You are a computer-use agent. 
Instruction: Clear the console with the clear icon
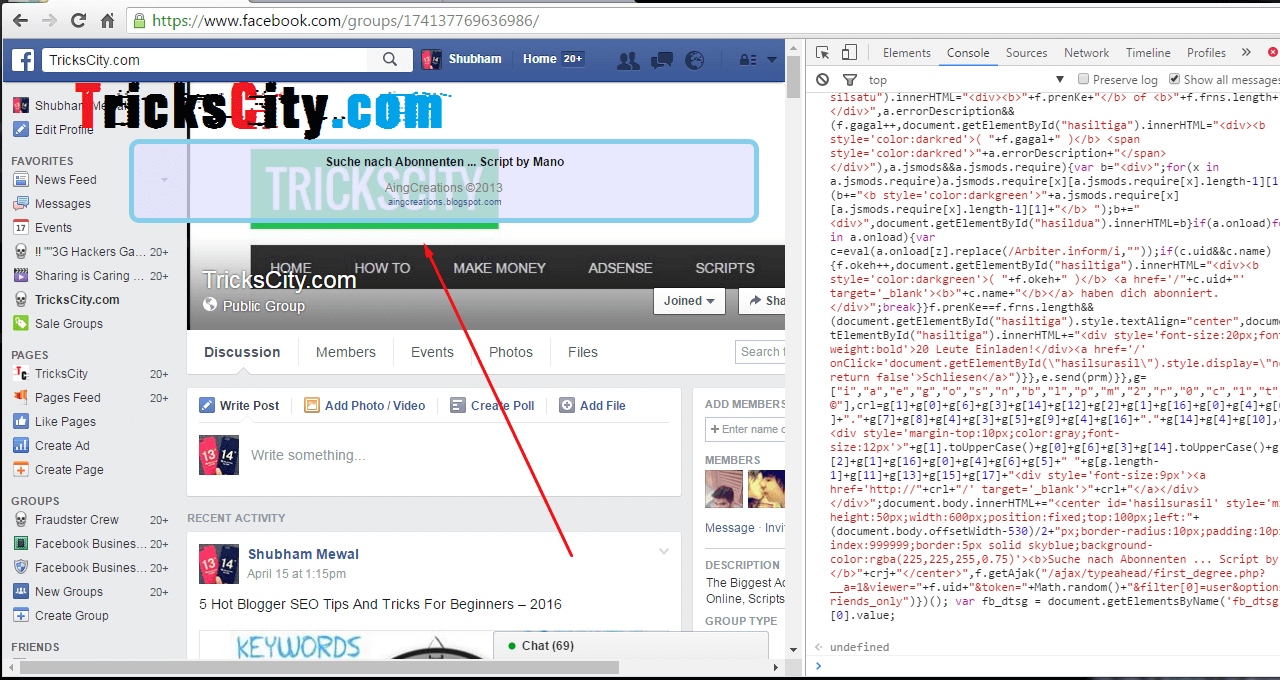click(x=822, y=79)
